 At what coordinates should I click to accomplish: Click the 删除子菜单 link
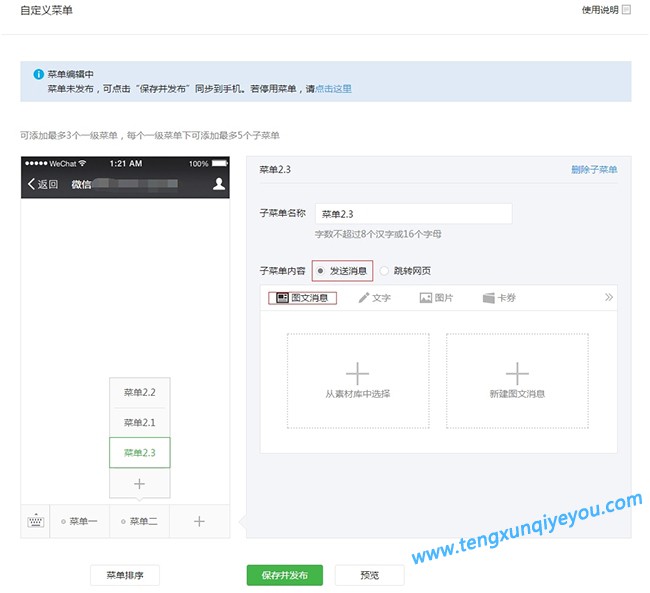(x=594, y=169)
